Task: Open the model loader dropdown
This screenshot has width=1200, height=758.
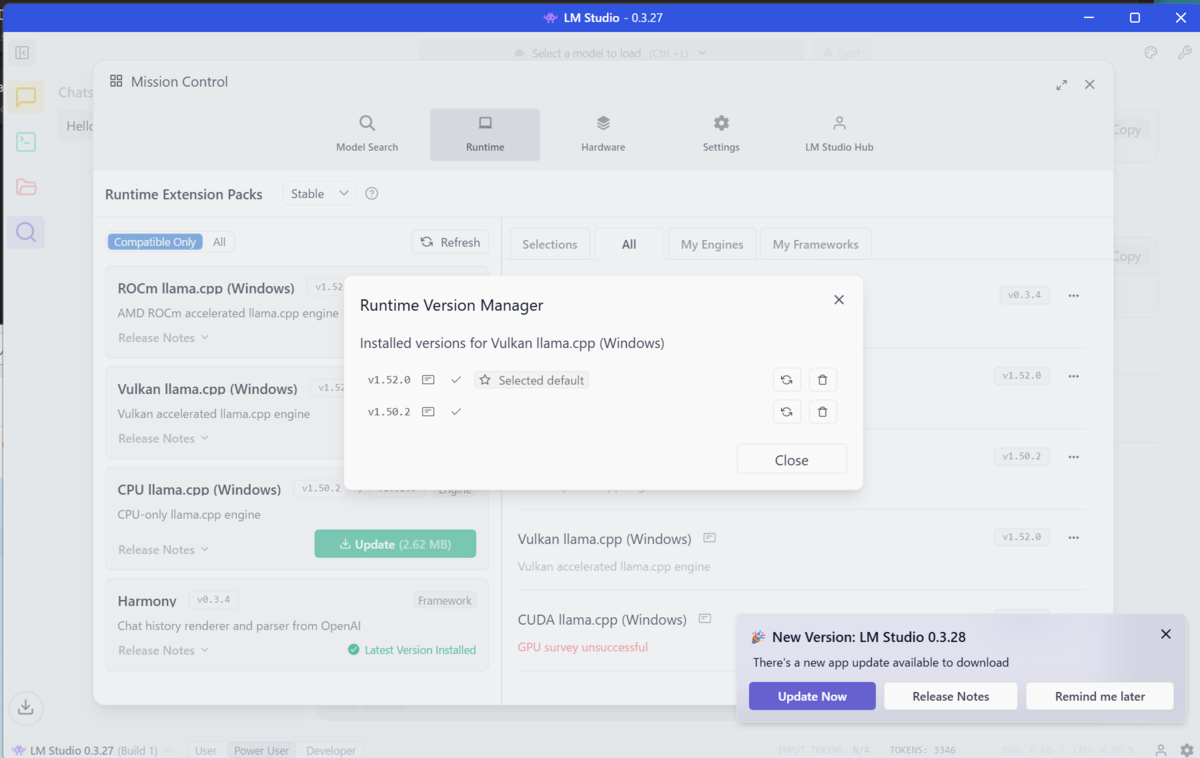Action: click(611, 53)
